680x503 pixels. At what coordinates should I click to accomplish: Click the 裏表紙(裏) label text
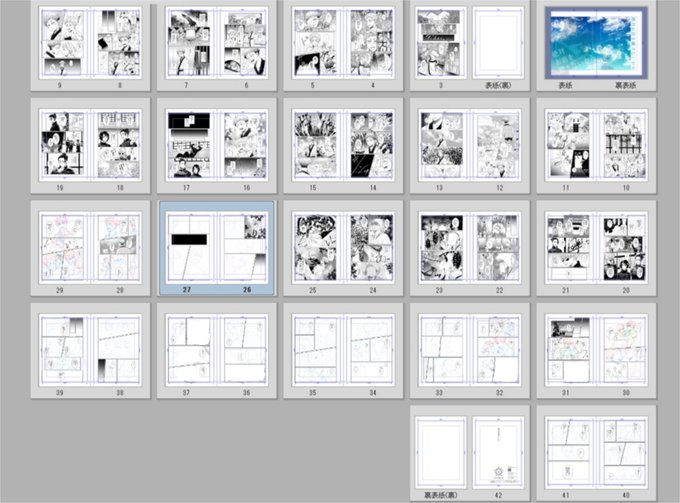tap(440, 495)
